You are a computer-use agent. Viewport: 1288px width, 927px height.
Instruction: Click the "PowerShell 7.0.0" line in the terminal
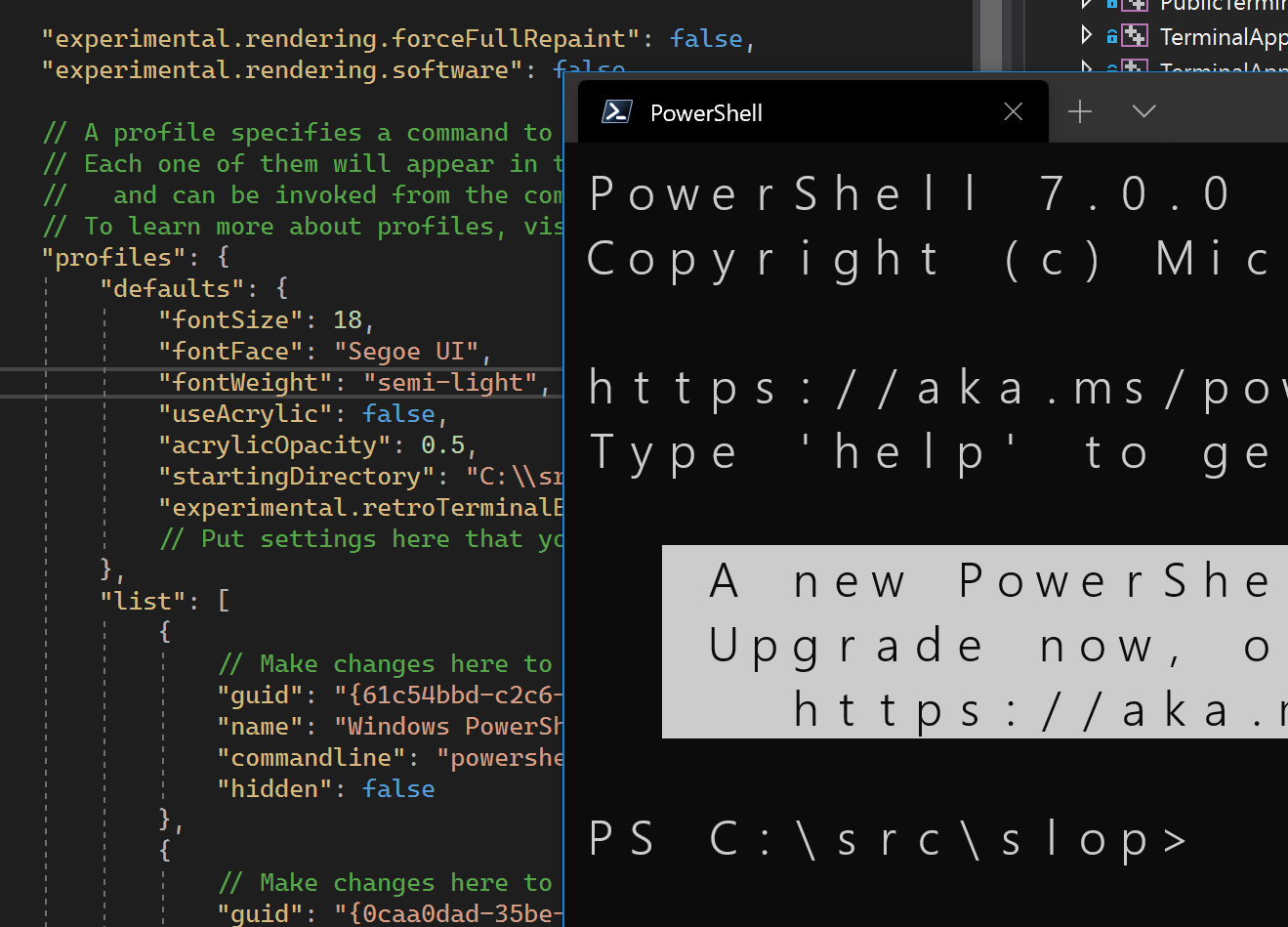click(x=910, y=193)
